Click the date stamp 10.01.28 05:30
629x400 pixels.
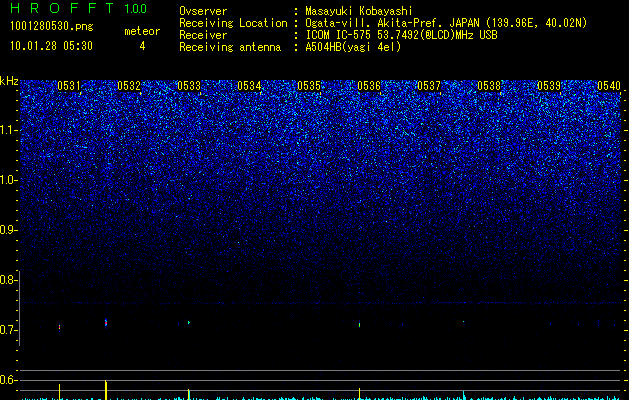(x=51, y=46)
